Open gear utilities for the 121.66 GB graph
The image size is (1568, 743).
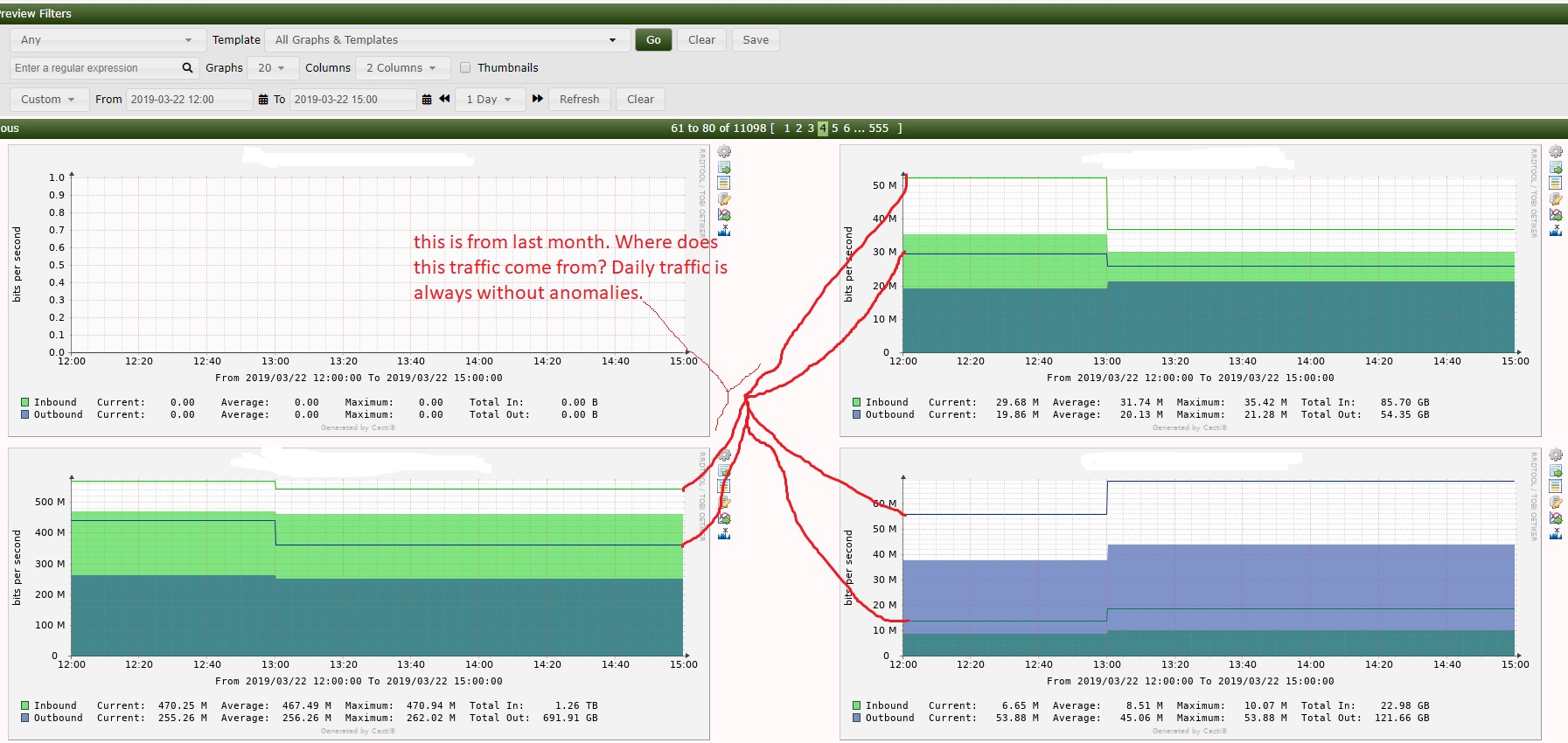point(1556,455)
